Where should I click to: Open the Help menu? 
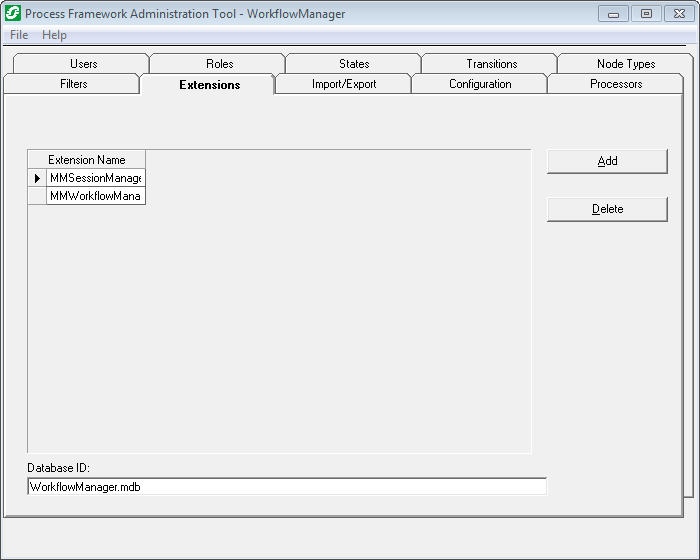pos(54,35)
